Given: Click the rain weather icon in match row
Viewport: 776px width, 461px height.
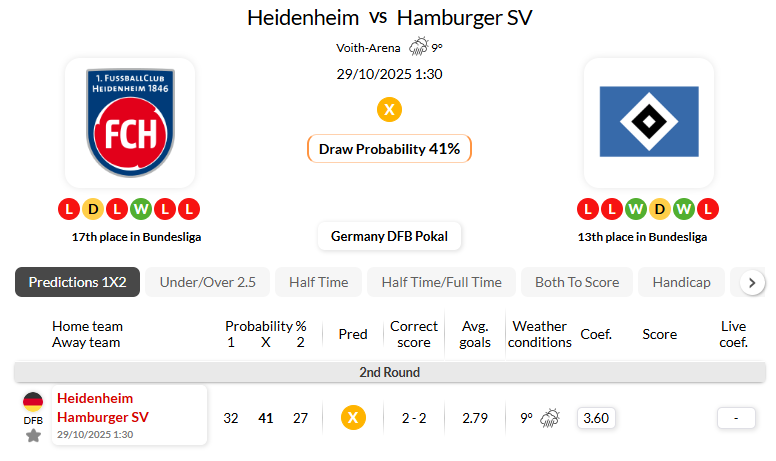Looking at the screenshot, I should coord(549,418).
